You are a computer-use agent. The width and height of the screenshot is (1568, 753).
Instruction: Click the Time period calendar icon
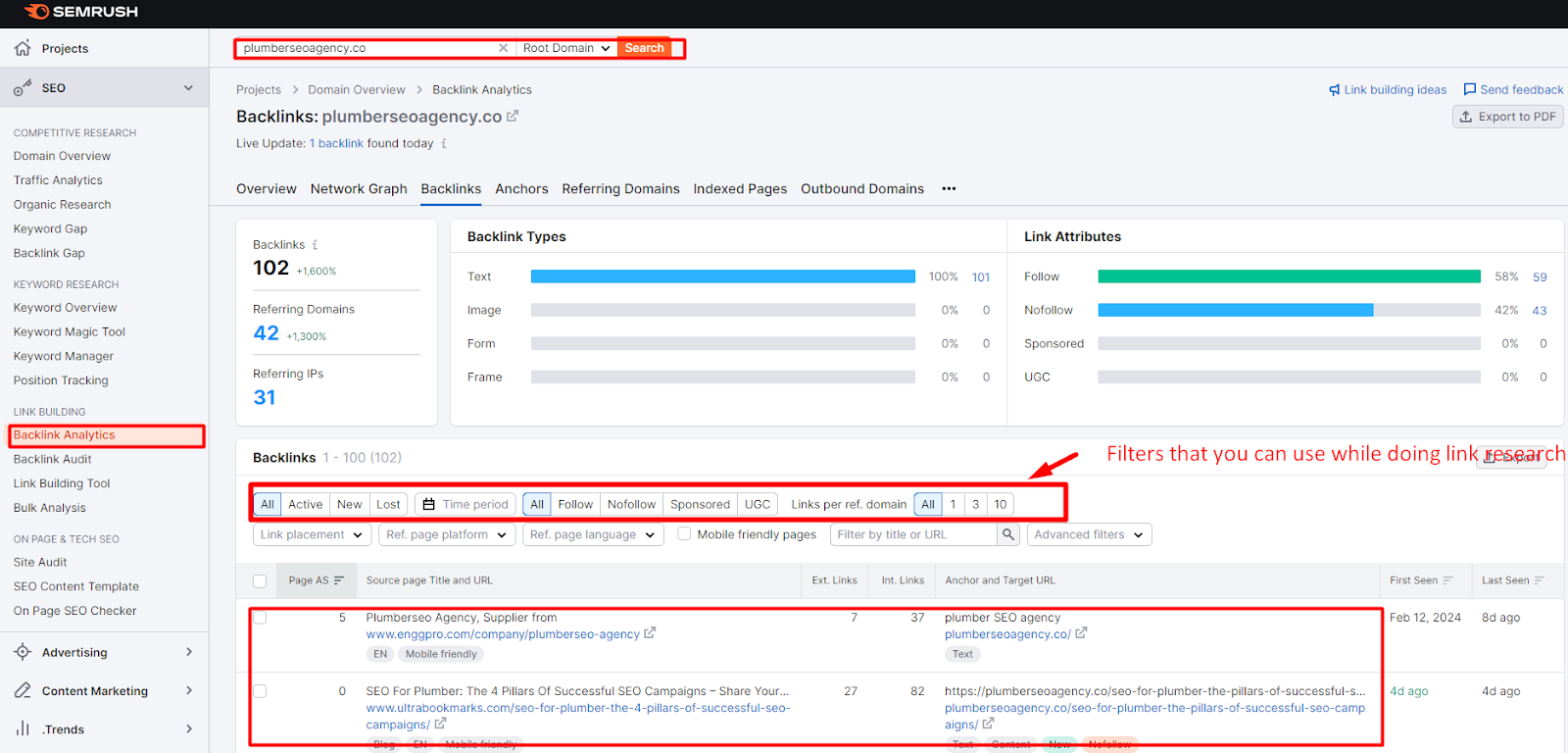(x=428, y=504)
